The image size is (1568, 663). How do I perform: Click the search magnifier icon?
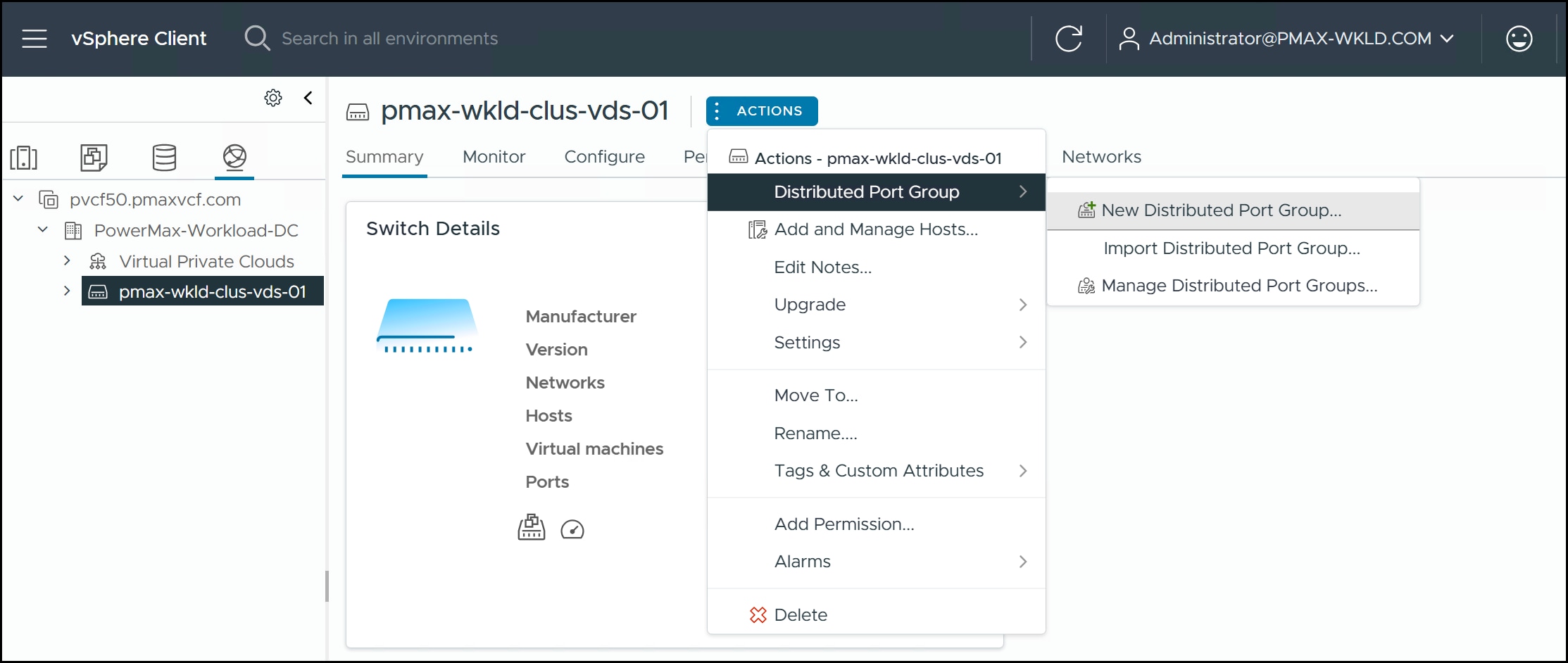[256, 38]
